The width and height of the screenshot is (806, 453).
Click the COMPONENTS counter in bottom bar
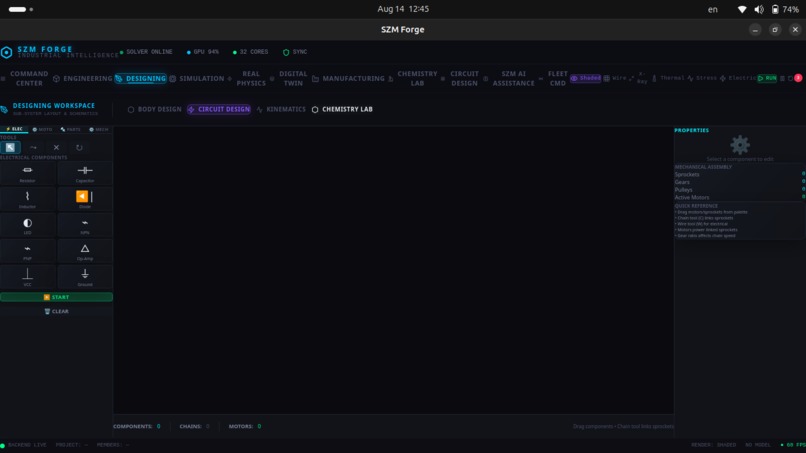tap(137, 426)
